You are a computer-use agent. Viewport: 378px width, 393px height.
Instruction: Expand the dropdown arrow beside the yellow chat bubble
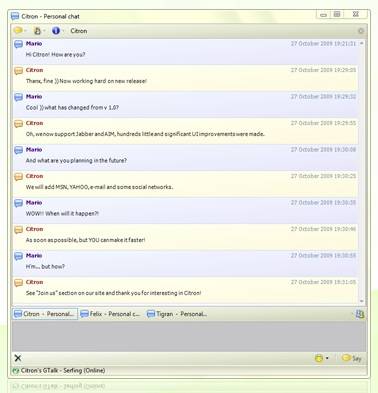25,31
